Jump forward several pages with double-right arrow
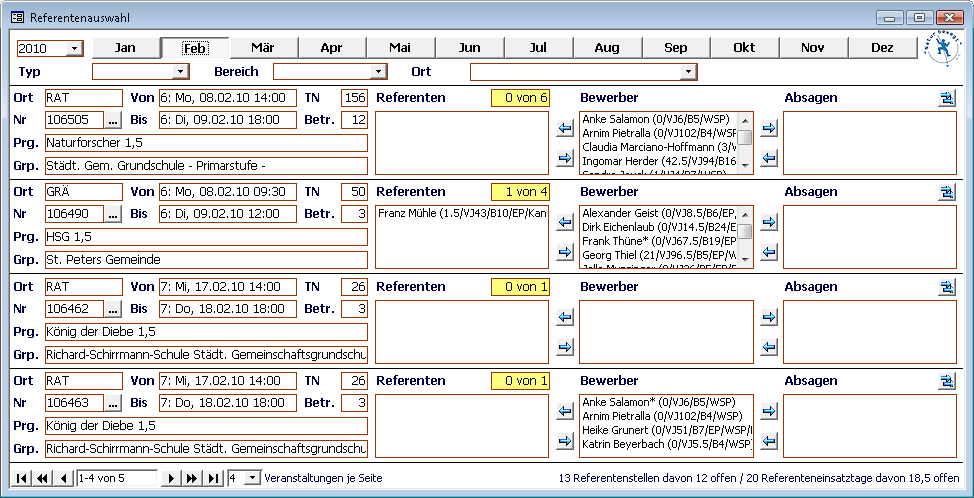This screenshot has width=974, height=498. point(191,478)
